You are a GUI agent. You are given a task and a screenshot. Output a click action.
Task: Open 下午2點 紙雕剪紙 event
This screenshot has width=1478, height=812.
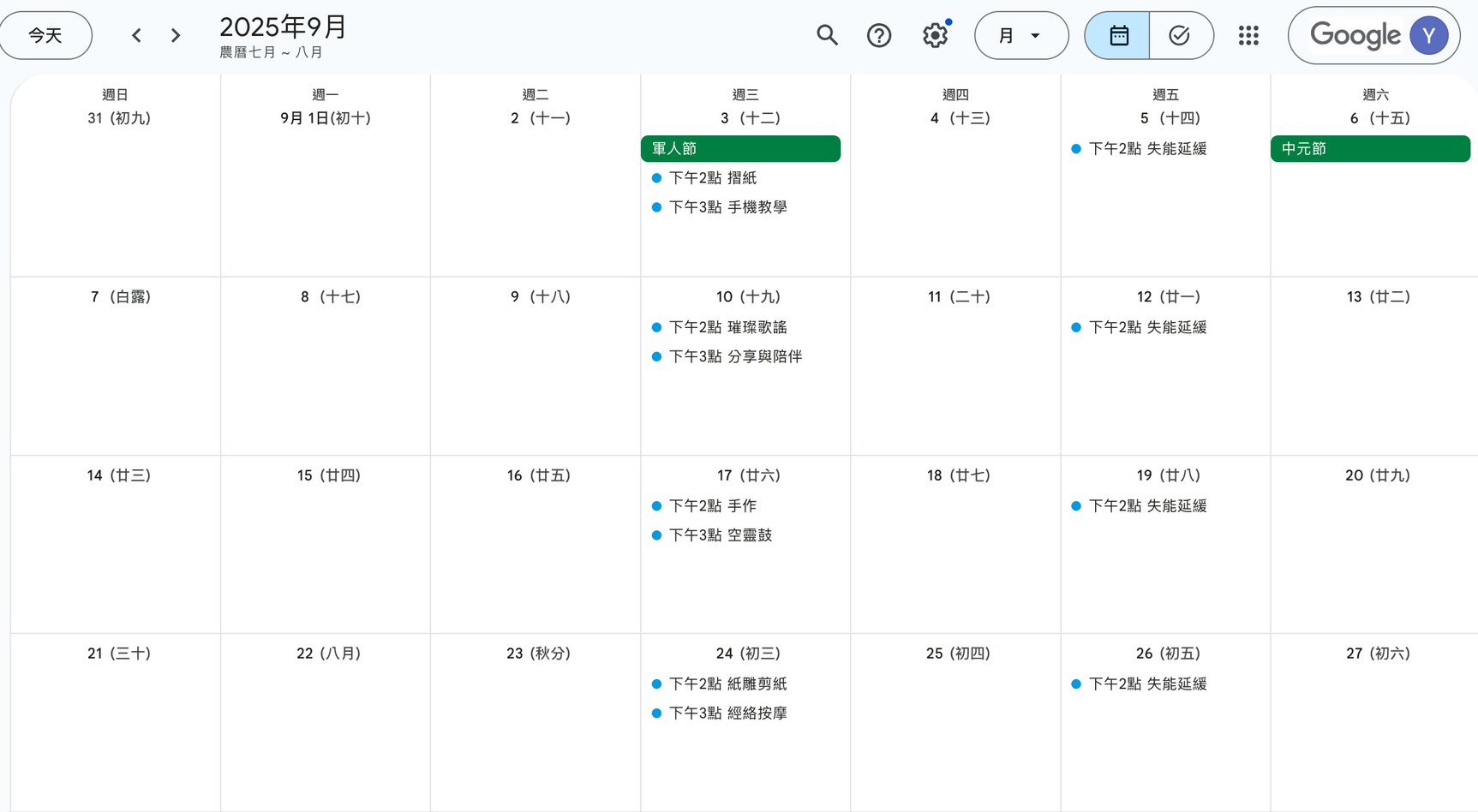(727, 684)
